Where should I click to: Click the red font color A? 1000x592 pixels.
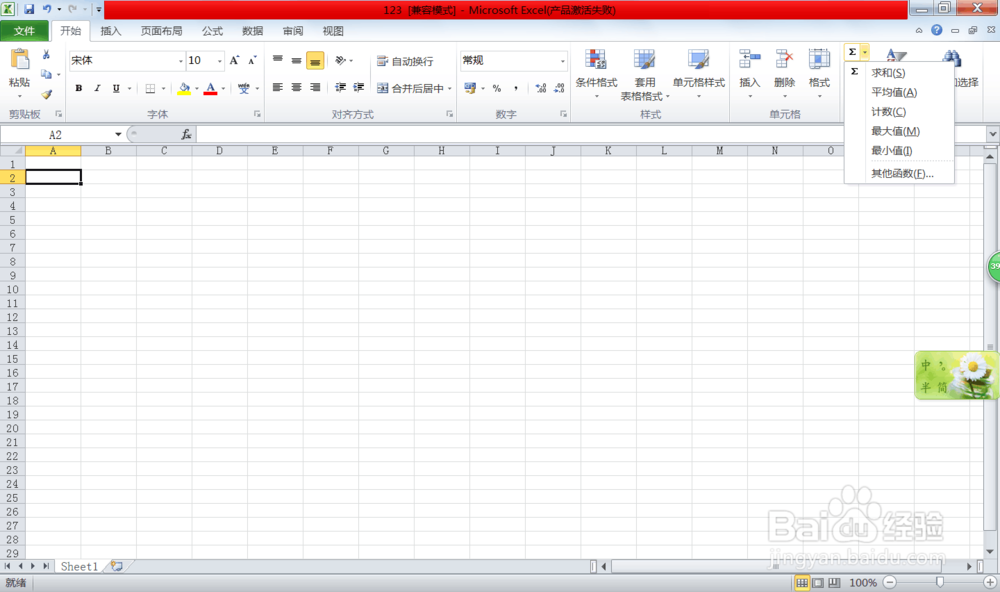pos(210,89)
